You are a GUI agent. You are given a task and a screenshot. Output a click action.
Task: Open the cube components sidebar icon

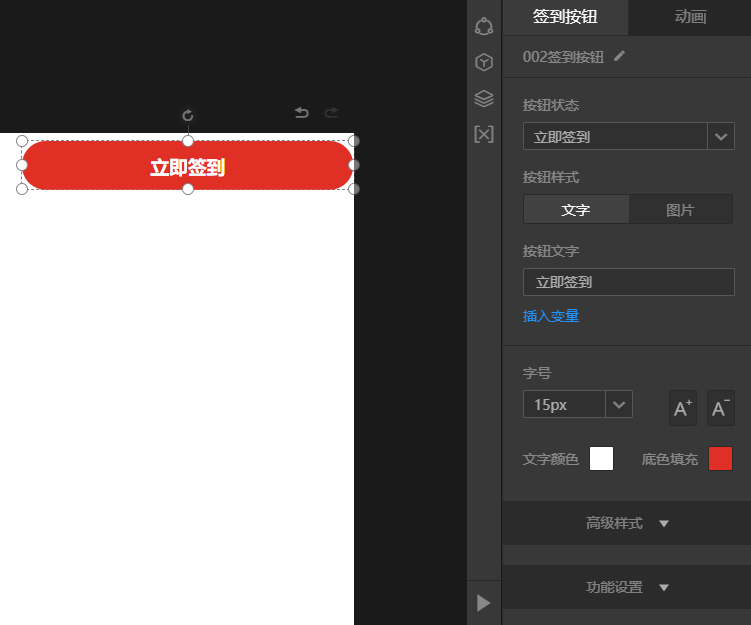point(484,62)
